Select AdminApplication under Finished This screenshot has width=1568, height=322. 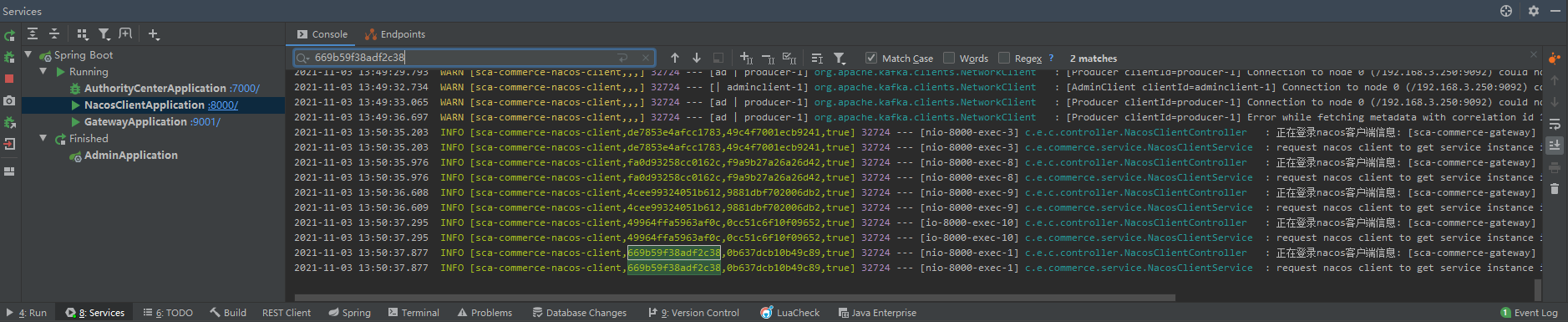[131, 155]
